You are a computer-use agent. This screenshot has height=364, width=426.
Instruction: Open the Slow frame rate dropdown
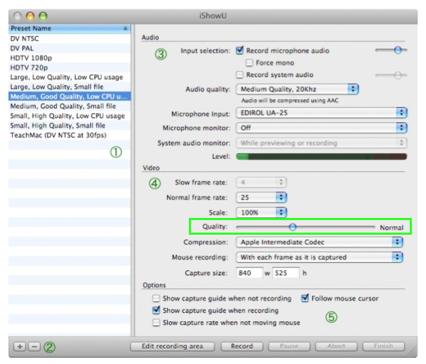261,182
